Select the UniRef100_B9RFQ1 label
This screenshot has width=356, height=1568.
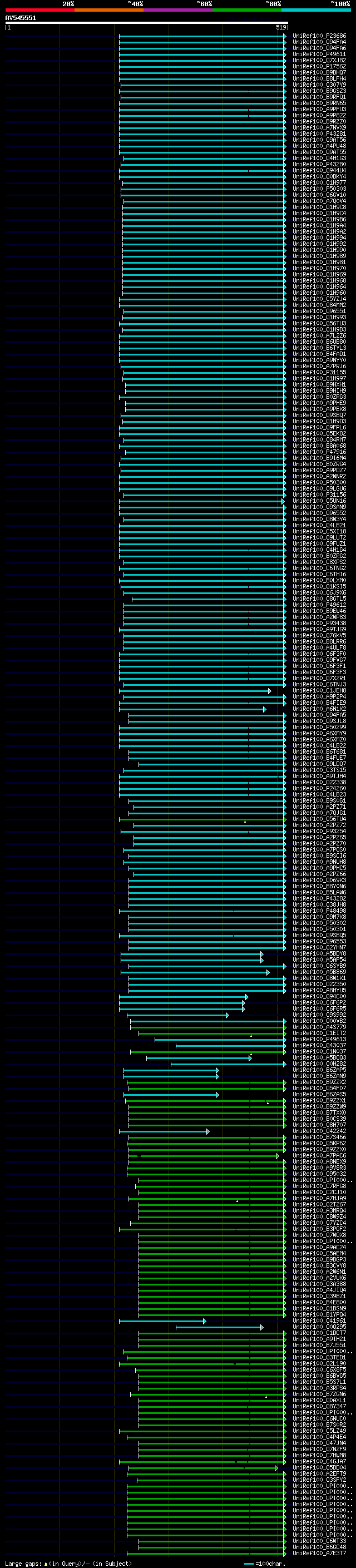pos(319,97)
